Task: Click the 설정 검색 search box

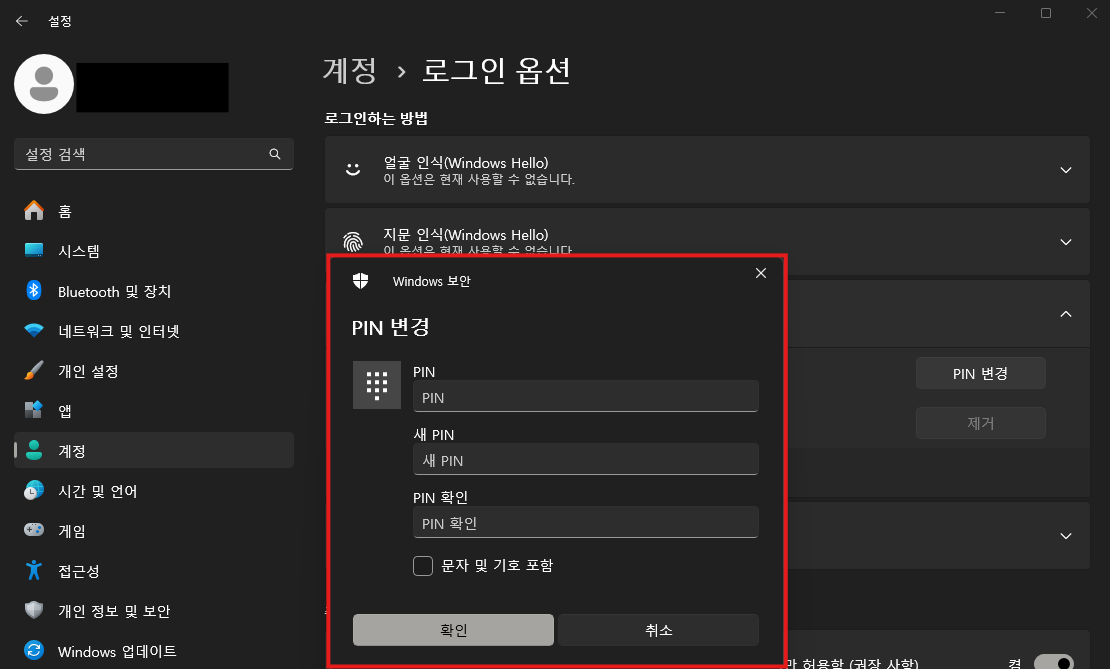Action: [154, 154]
